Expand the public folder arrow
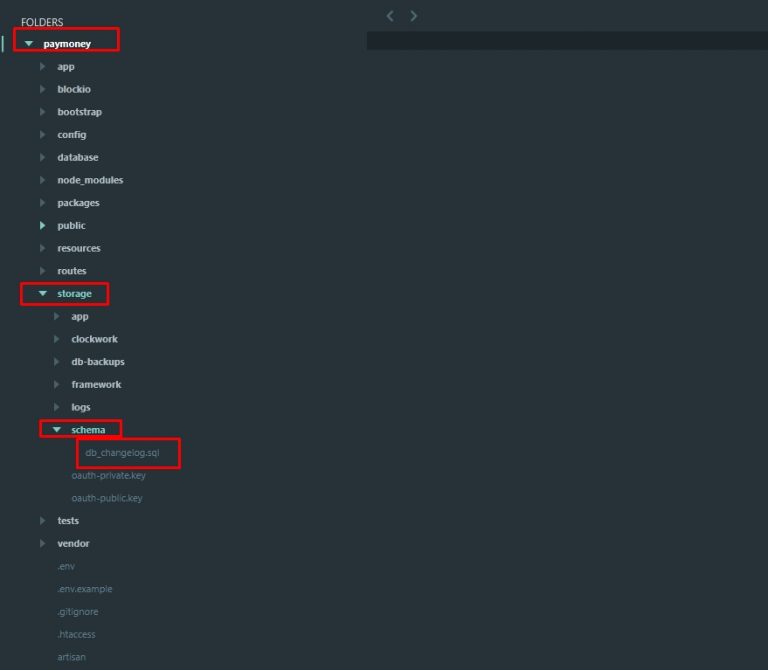 tap(43, 226)
